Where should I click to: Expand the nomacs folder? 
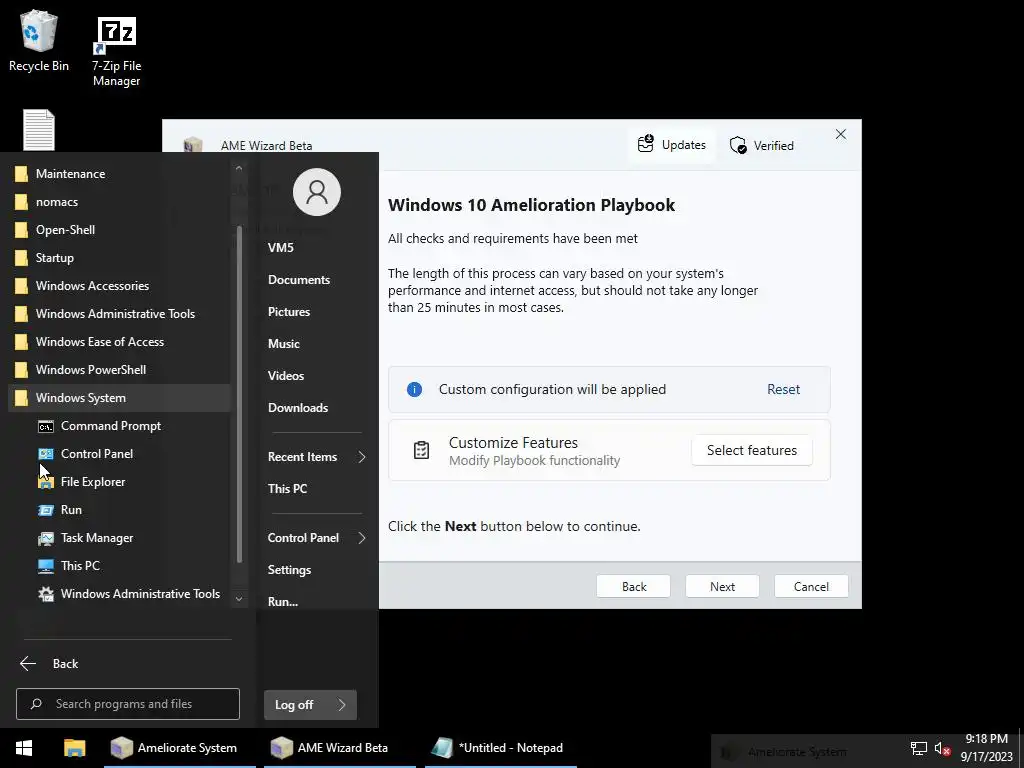click(x=120, y=202)
